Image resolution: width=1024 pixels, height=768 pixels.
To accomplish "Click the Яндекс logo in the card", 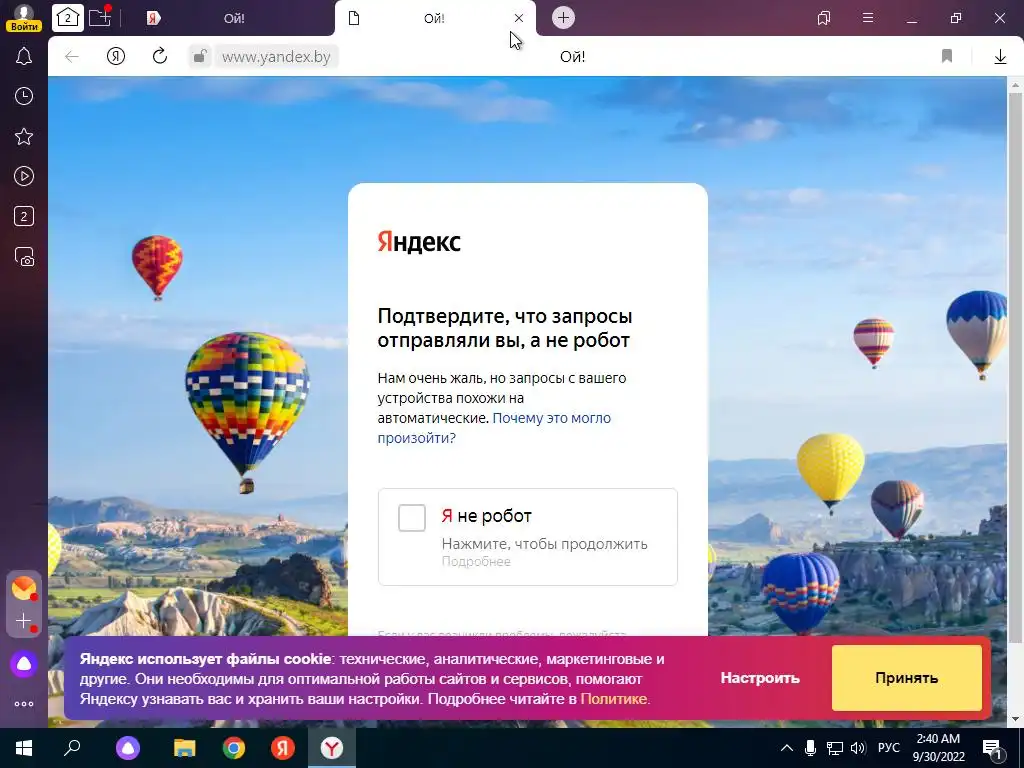I will [x=419, y=242].
